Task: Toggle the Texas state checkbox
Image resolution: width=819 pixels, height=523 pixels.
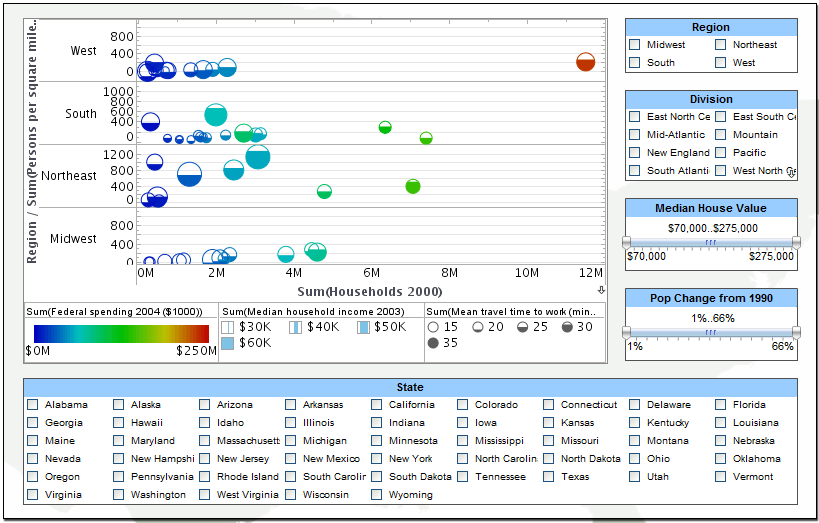Action: (x=549, y=477)
